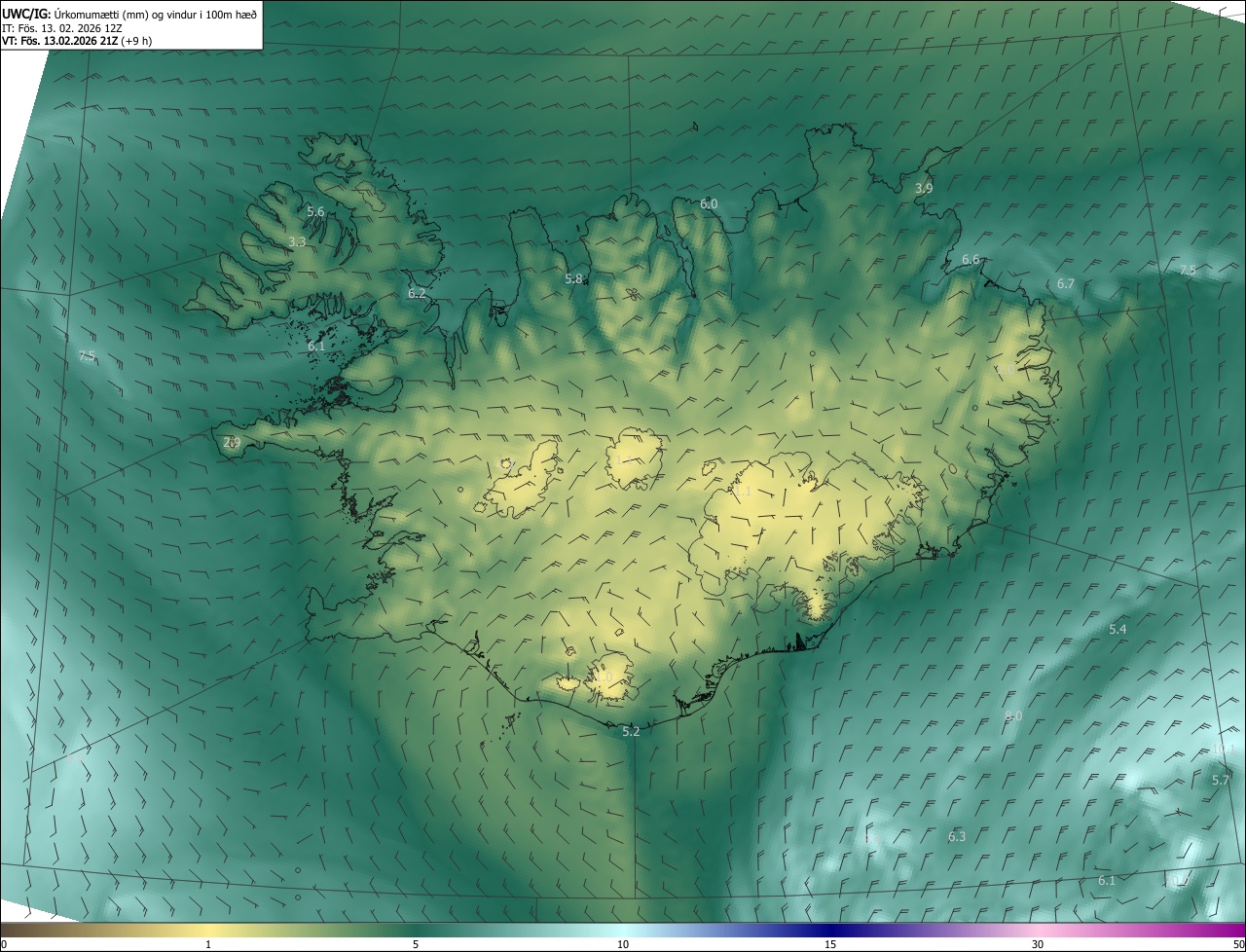Click the 6.0 value on the north coast
Screen dimensions: 1246x952
[709, 203]
